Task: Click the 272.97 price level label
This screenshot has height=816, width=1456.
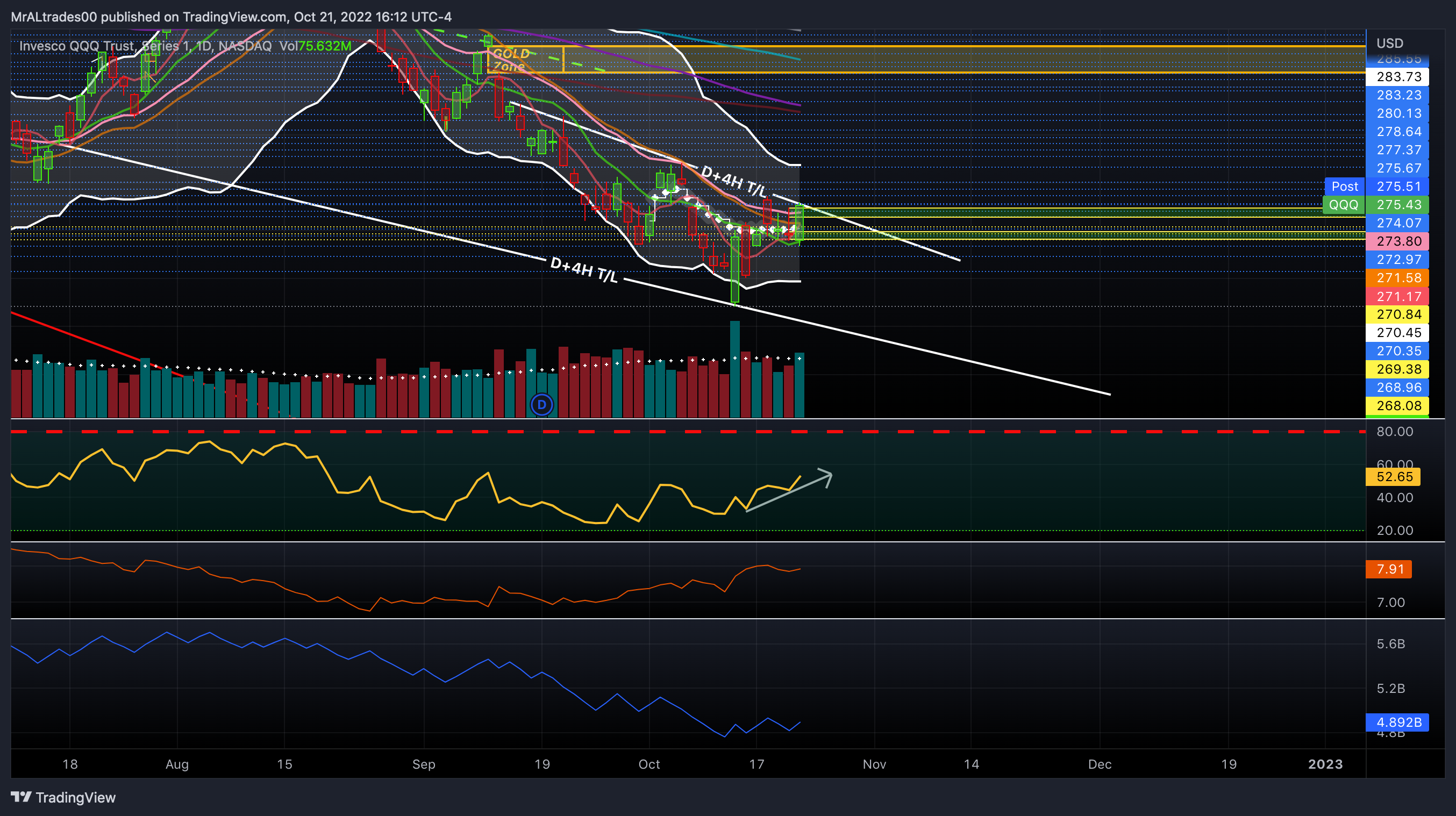Action: click(x=1397, y=260)
